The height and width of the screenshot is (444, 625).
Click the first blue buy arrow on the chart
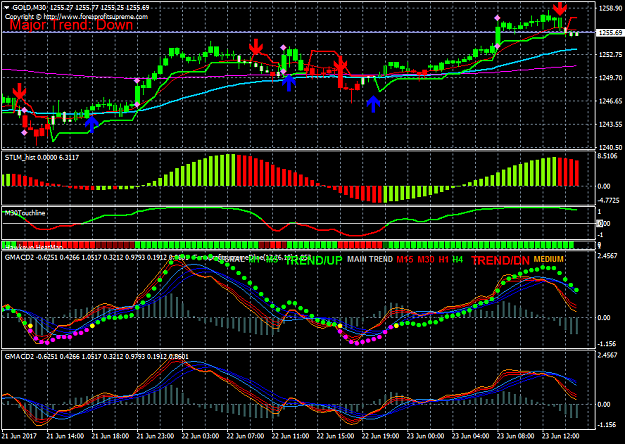(x=92, y=124)
